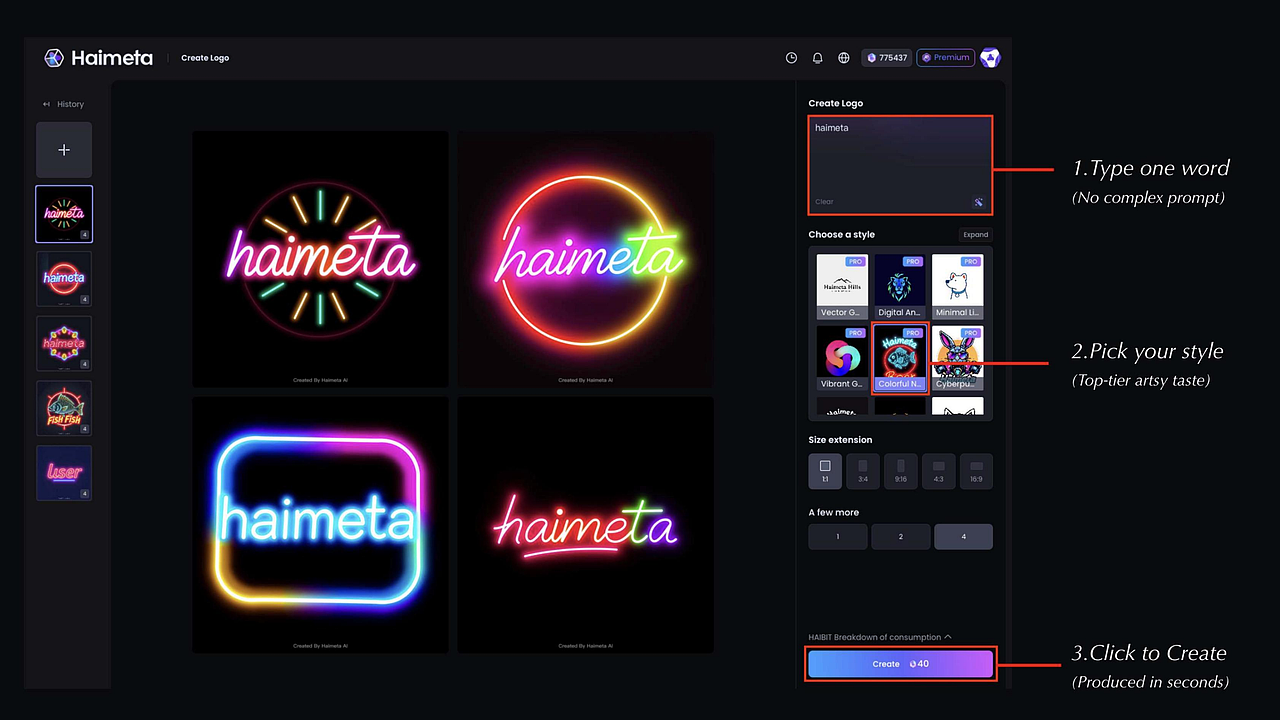The width and height of the screenshot is (1280, 720).
Task: Choose the Vector G... style
Action: 842,286
